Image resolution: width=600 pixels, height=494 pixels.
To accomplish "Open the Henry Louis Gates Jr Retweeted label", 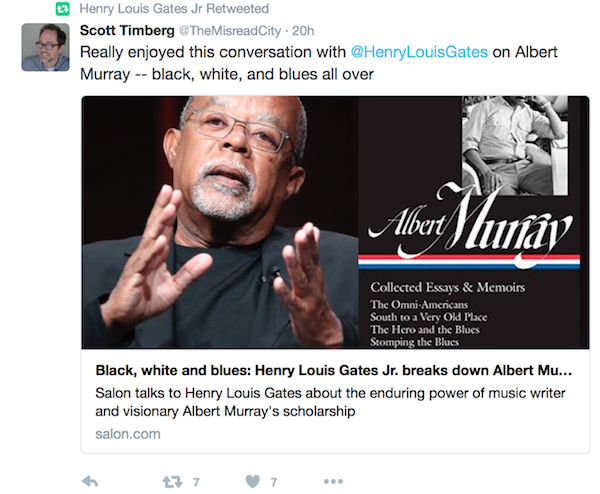I will pyautogui.click(x=174, y=8).
